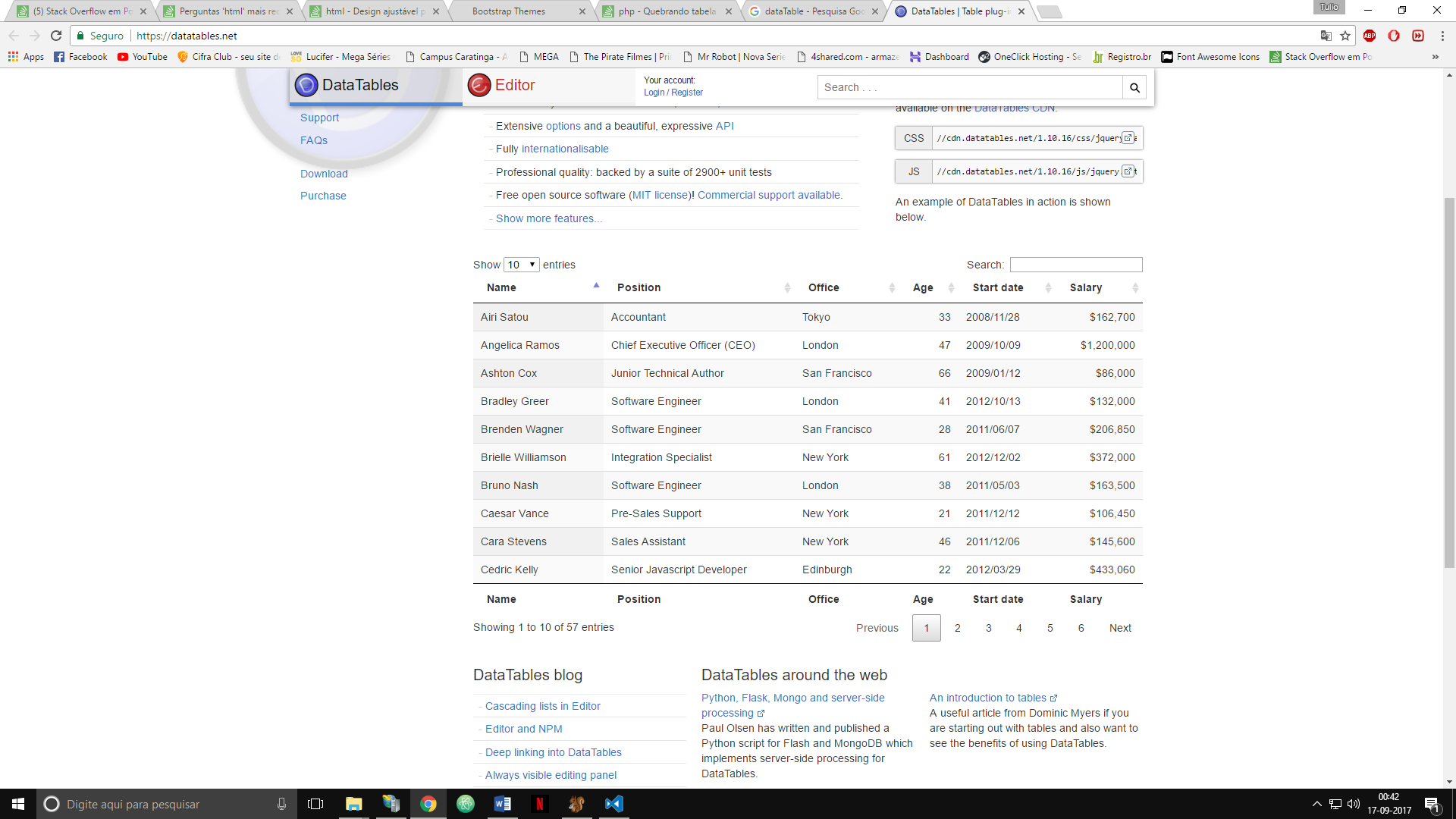Open the FAQs sidebar link
Viewport: 1456px width, 819px height.
click(x=314, y=140)
